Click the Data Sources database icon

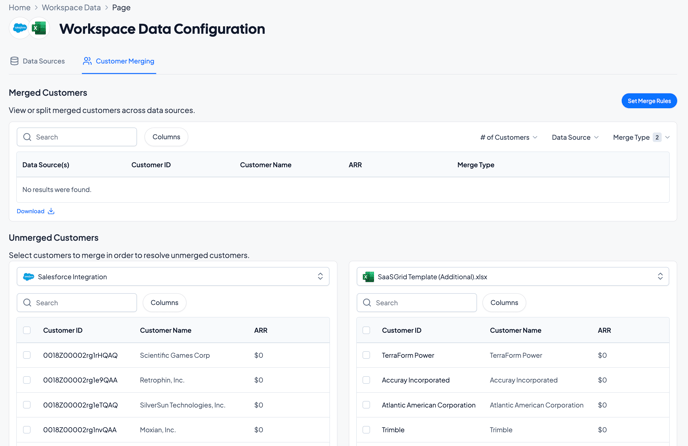click(14, 61)
